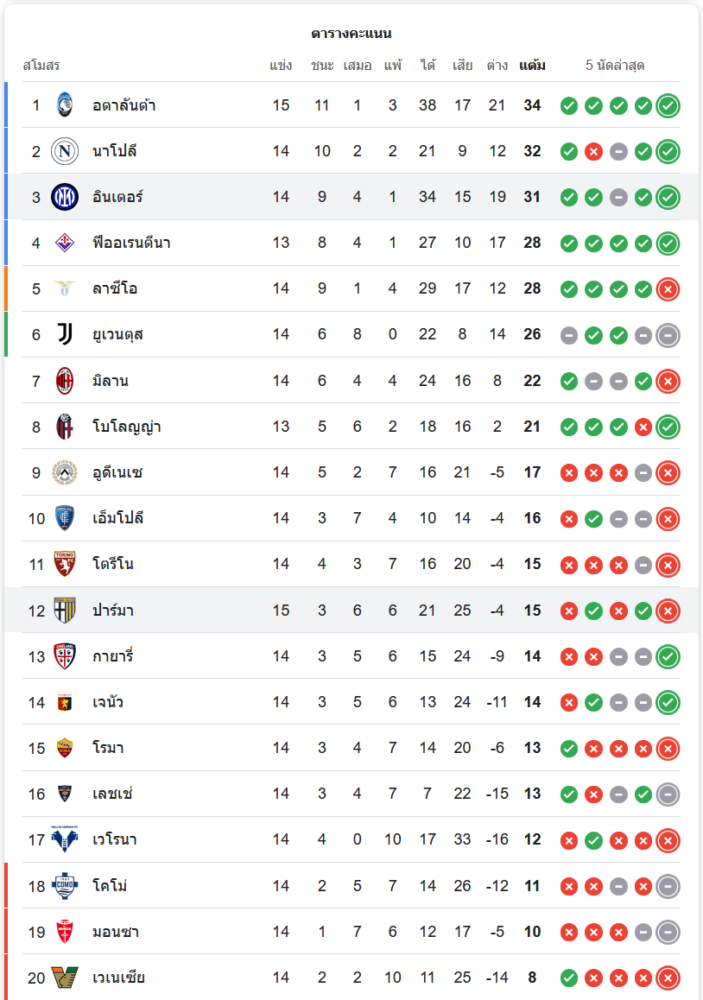Open the เจนัว team link

pos(108,702)
